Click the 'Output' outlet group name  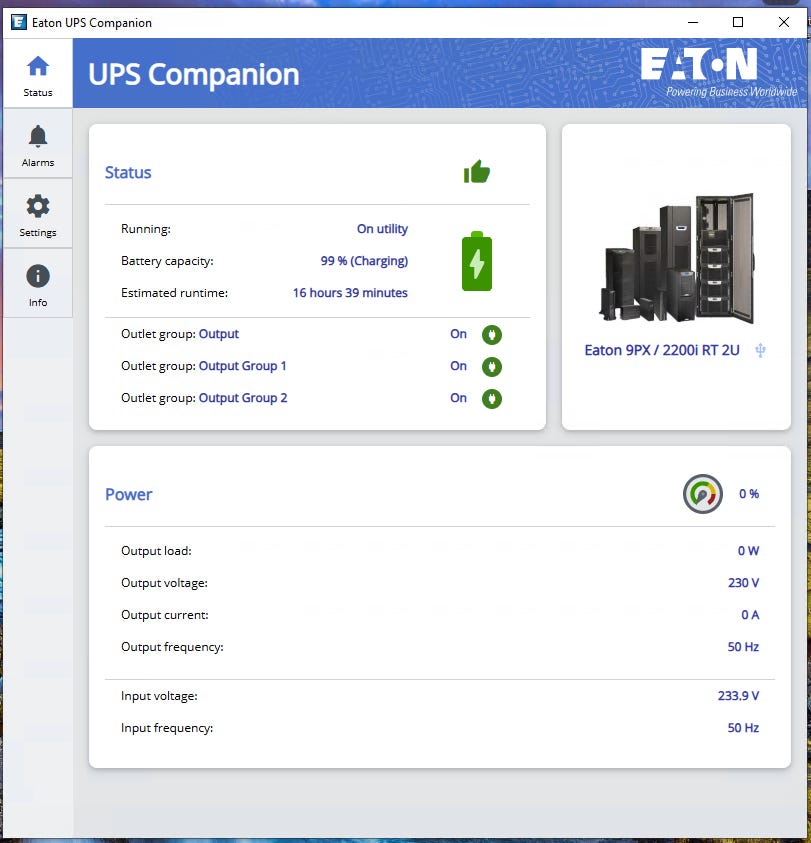click(x=218, y=334)
